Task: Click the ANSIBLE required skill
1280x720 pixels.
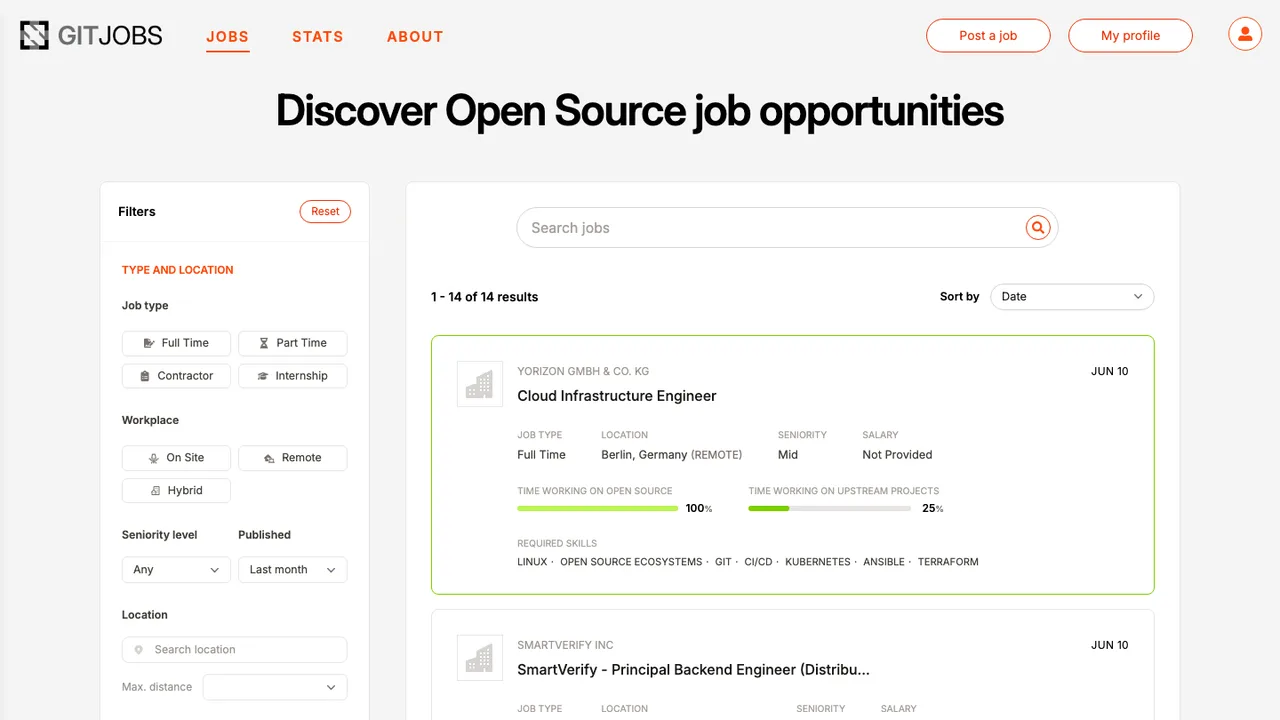Action: pyautogui.click(x=884, y=562)
